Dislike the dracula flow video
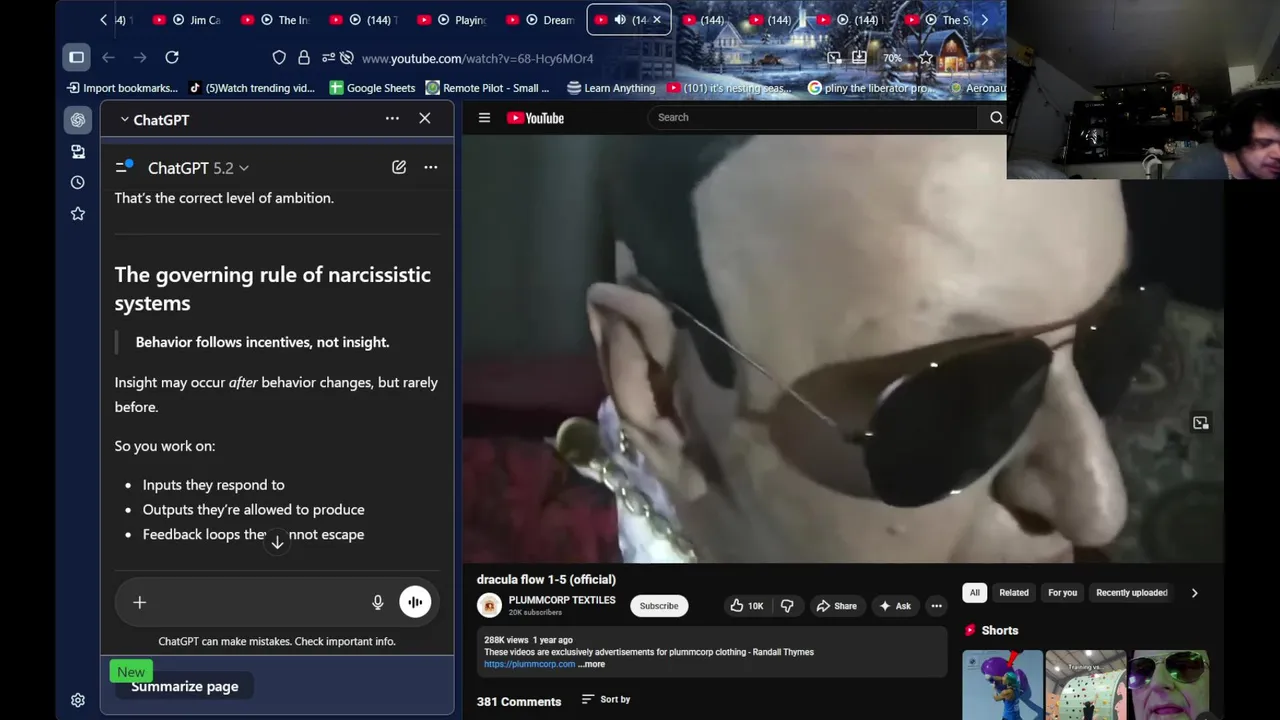Viewport: 1280px width, 720px height. [787, 606]
